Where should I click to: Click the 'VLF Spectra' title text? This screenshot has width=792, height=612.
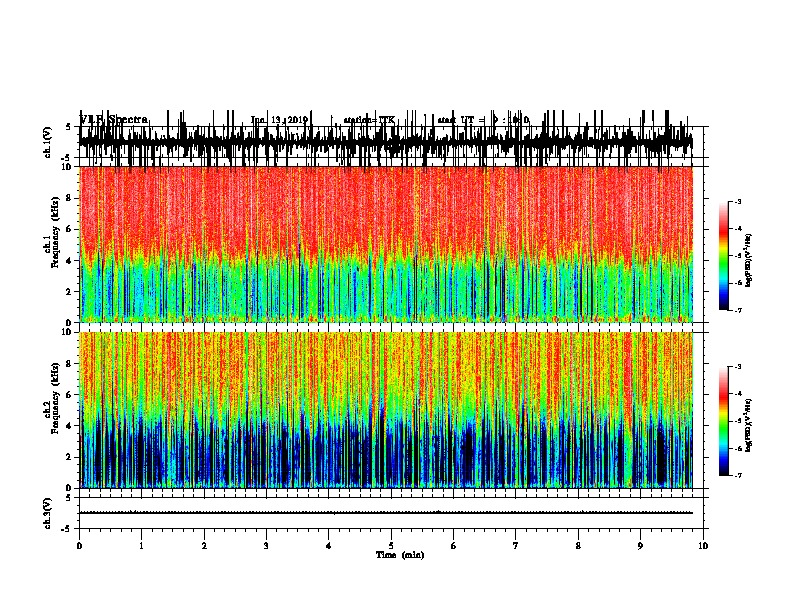(x=114, y=120)
